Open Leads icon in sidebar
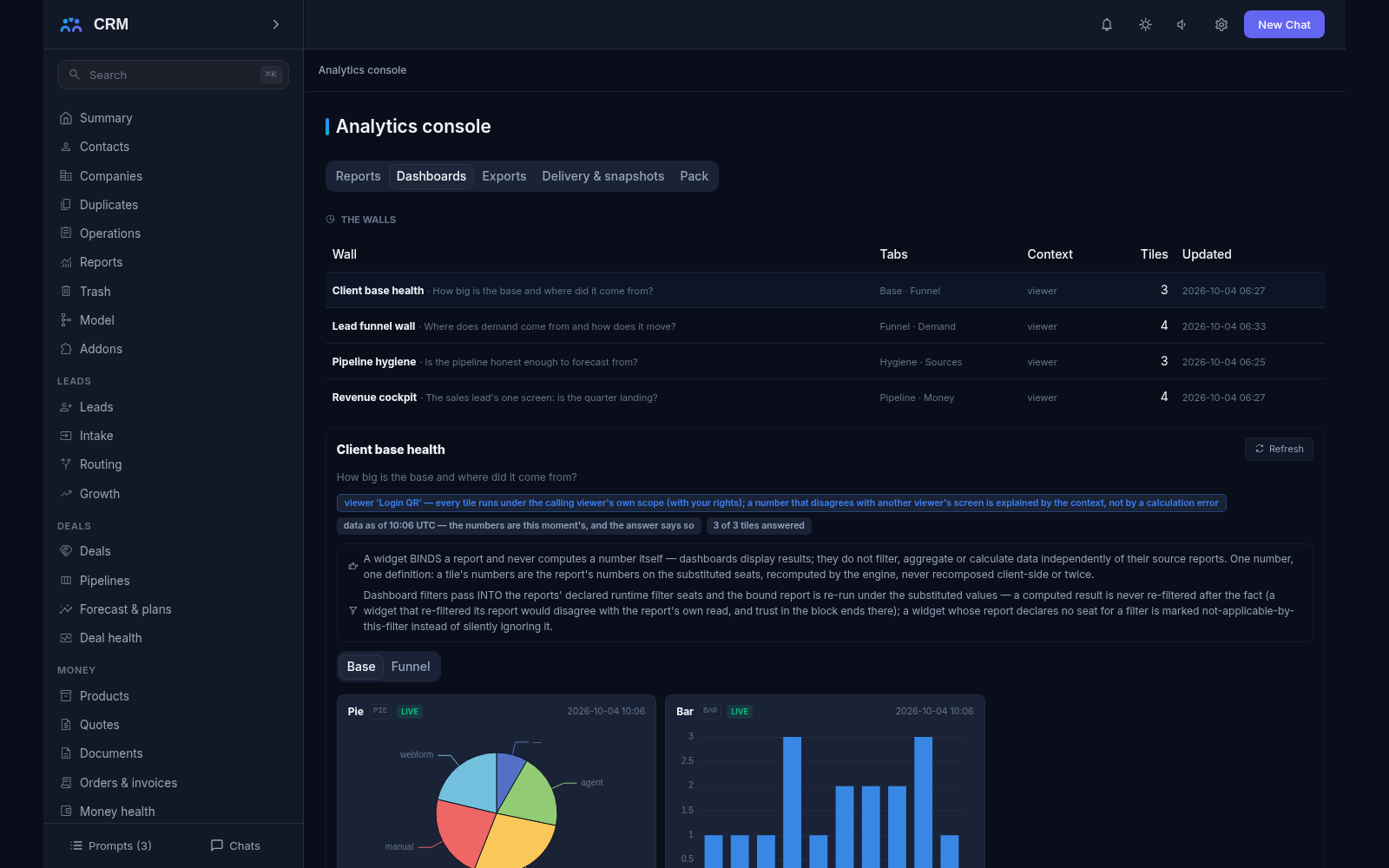1389x868 pixels. coord(66,407)
